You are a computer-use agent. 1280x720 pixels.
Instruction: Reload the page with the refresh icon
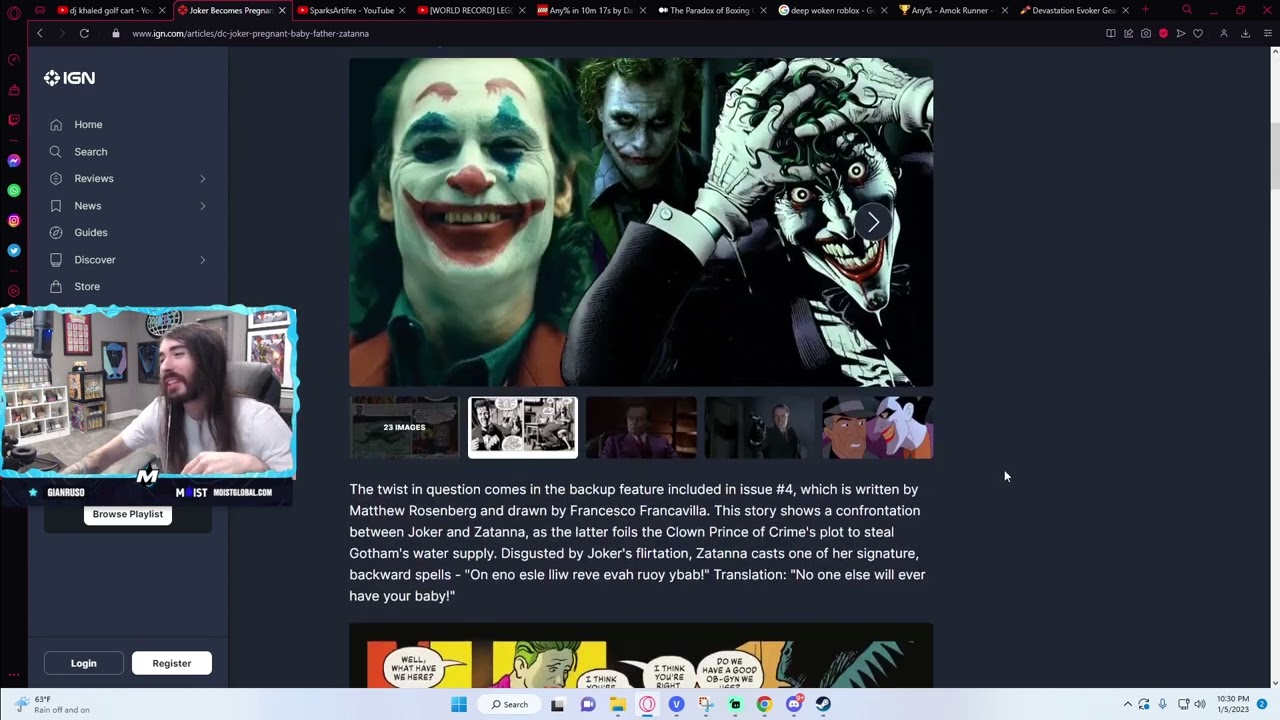point(84,33)
